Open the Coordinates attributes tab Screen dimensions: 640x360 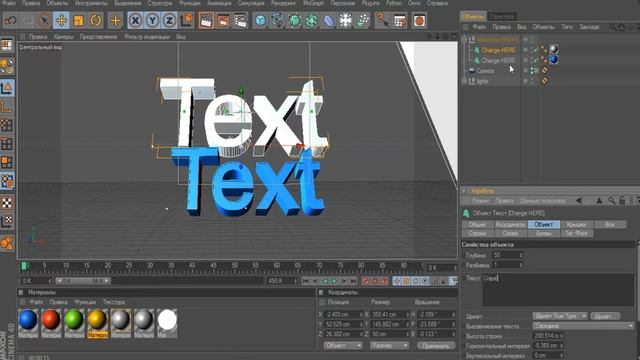point(510,224)
